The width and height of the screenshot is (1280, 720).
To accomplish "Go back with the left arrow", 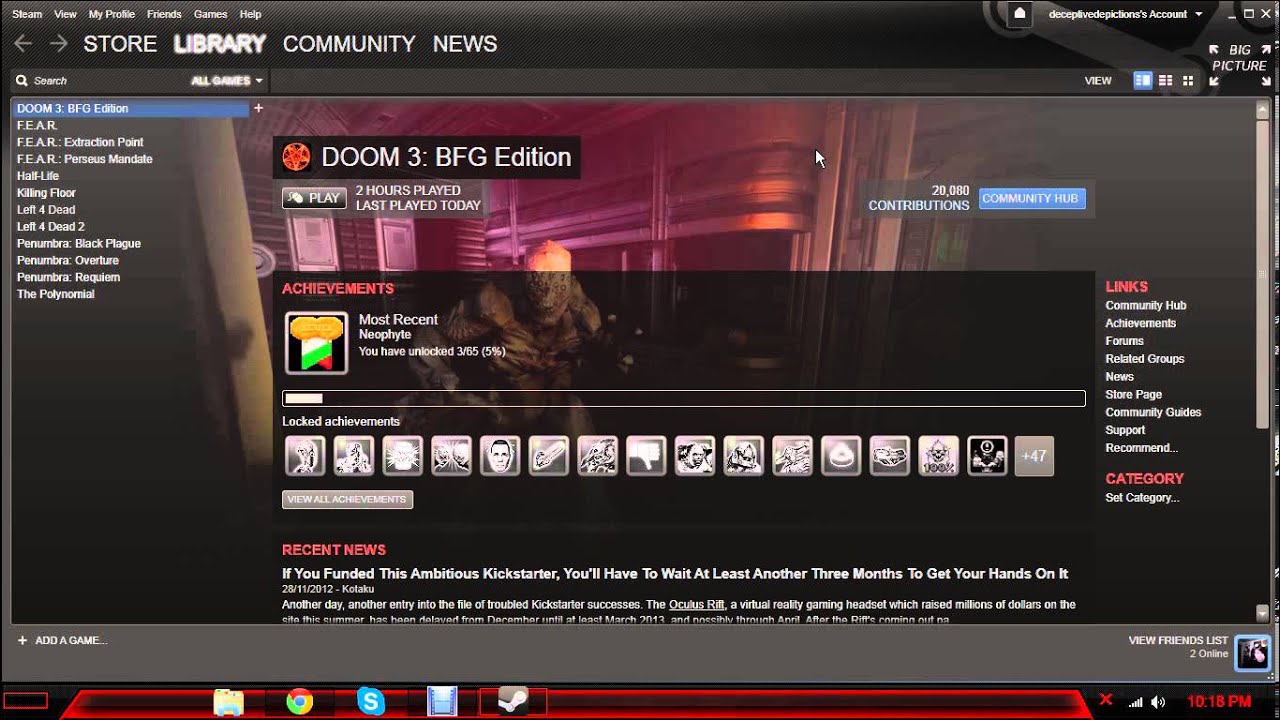I will pos(24,44).
